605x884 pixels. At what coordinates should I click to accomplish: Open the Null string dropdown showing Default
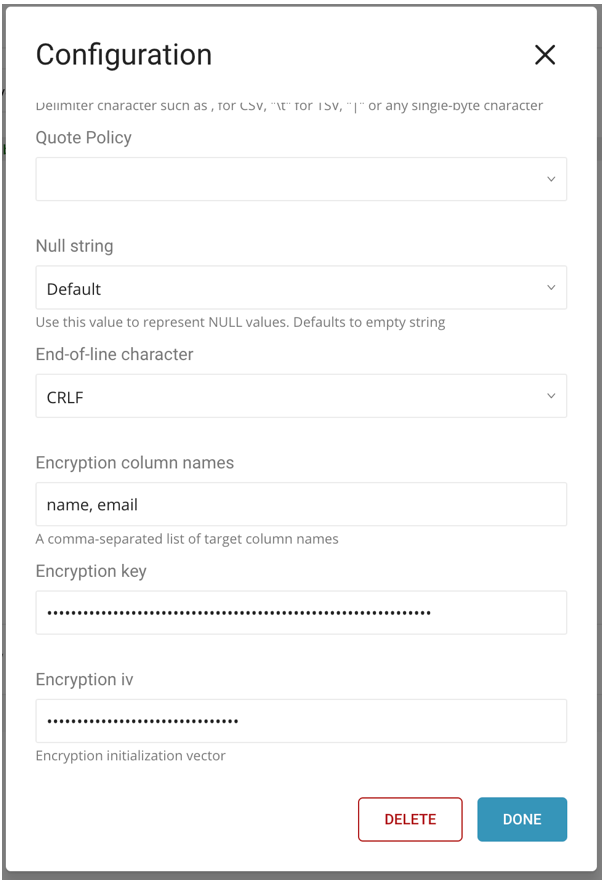(x=290, y=288)
